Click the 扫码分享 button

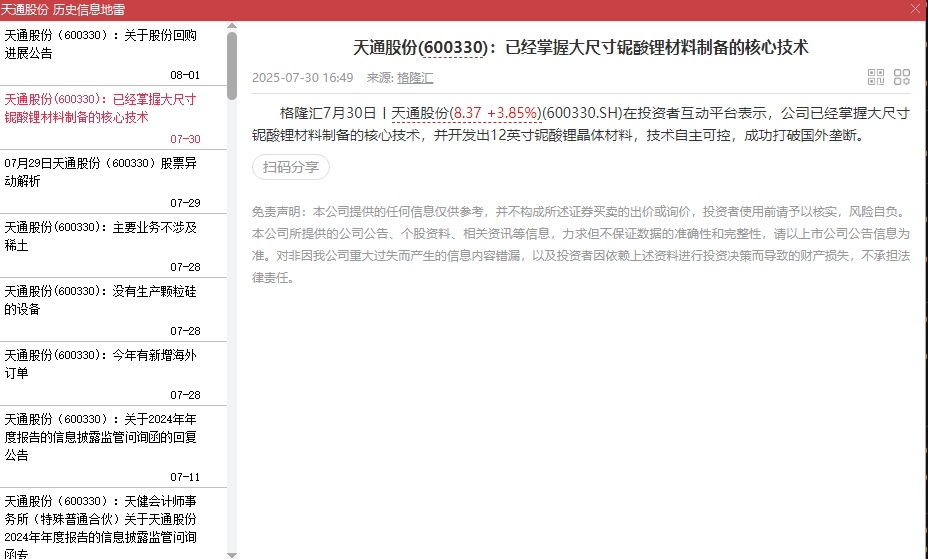[x=291, y=167]
